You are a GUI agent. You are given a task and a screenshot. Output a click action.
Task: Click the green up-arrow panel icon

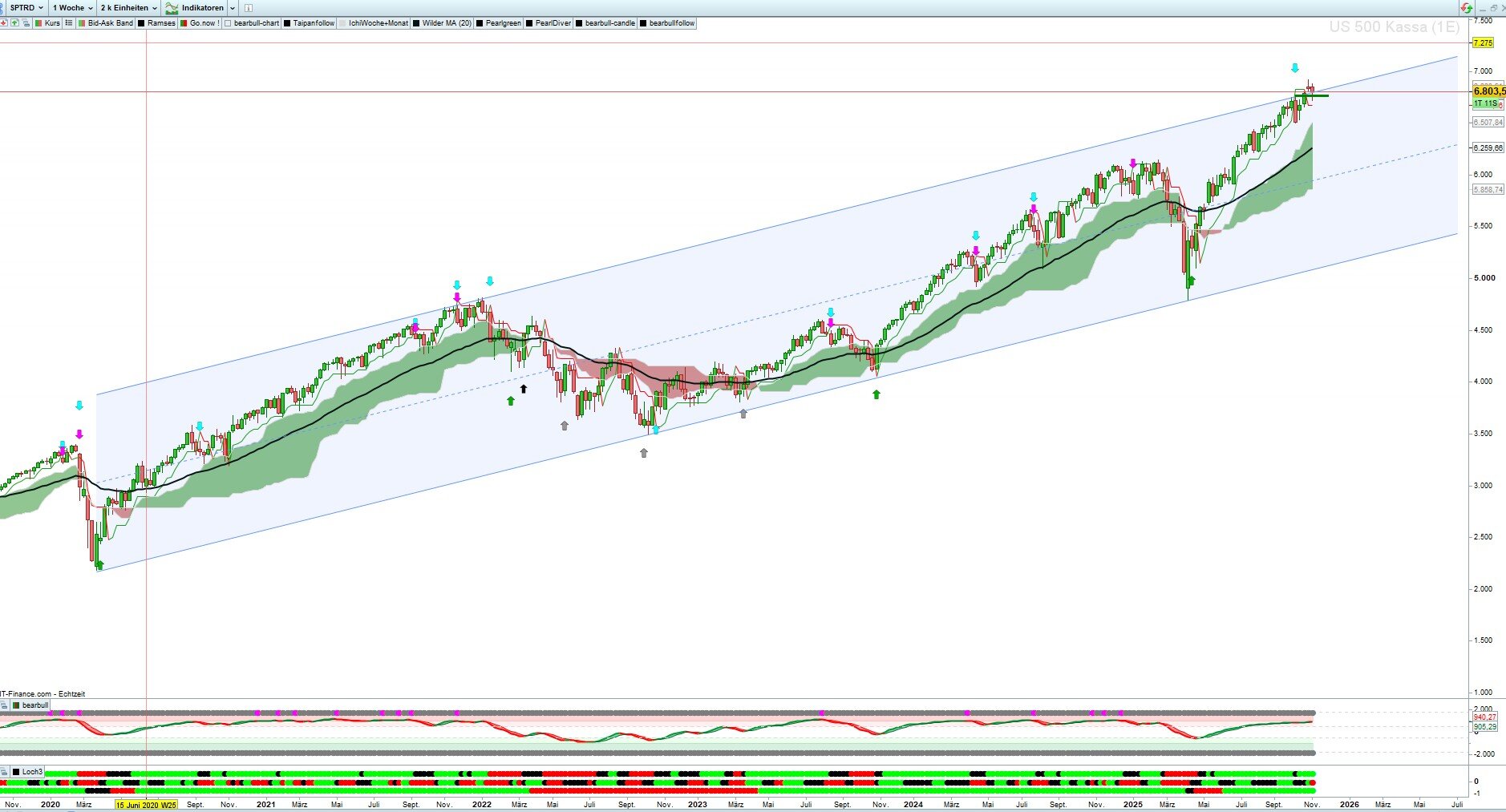coord(15,23)
